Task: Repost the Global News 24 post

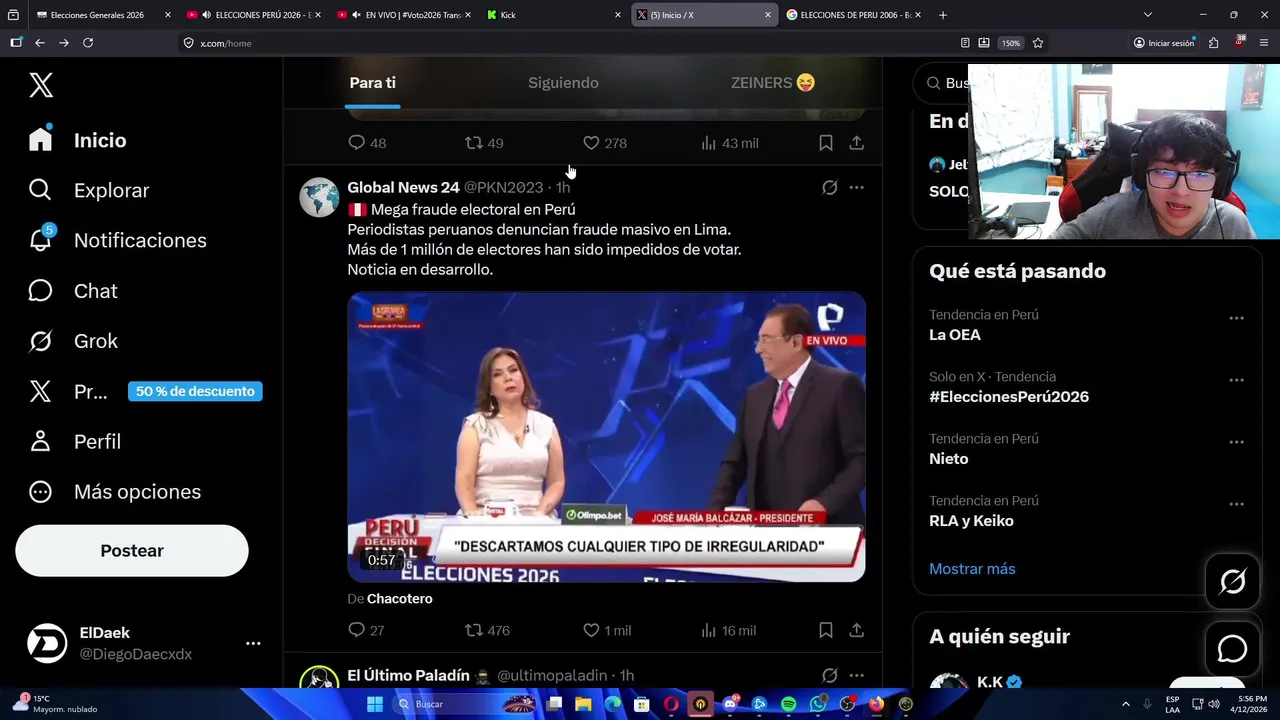Action: coord(474,630)
